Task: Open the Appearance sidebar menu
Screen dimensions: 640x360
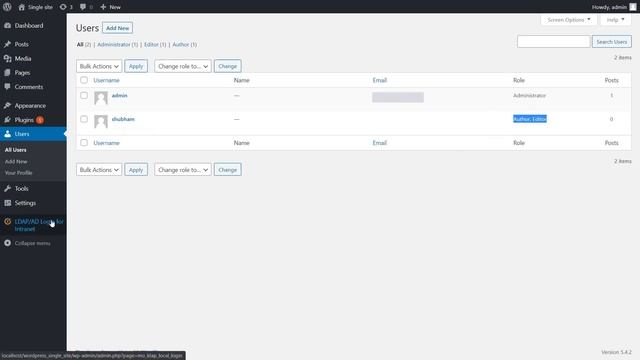Action: click(x=30, y=106)
